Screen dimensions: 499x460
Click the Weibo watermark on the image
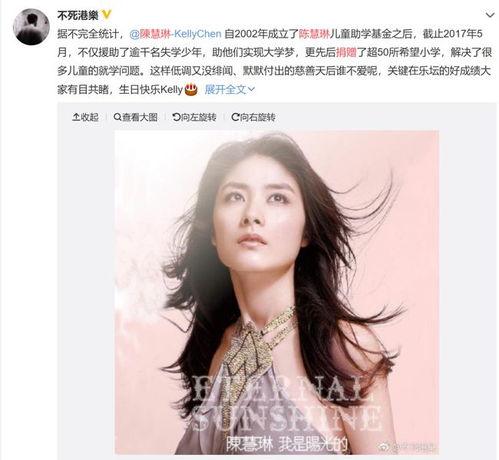pos(407,446)
